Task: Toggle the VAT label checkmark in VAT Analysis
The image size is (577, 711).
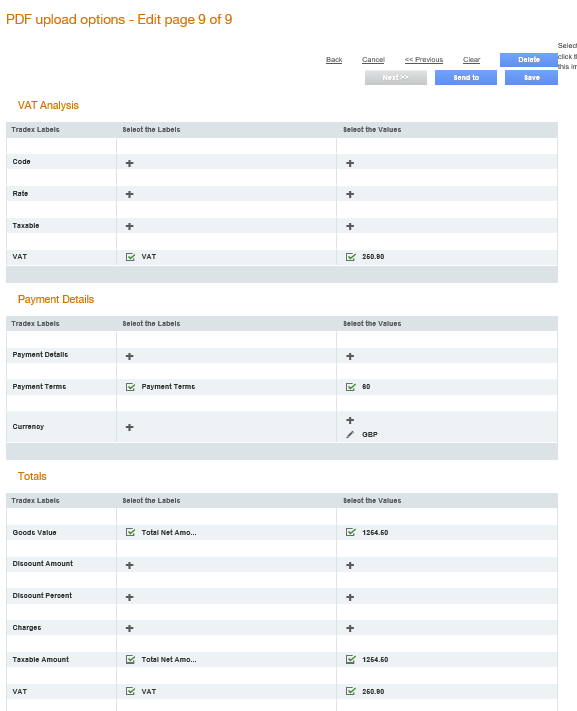Action: coord(130,257)
